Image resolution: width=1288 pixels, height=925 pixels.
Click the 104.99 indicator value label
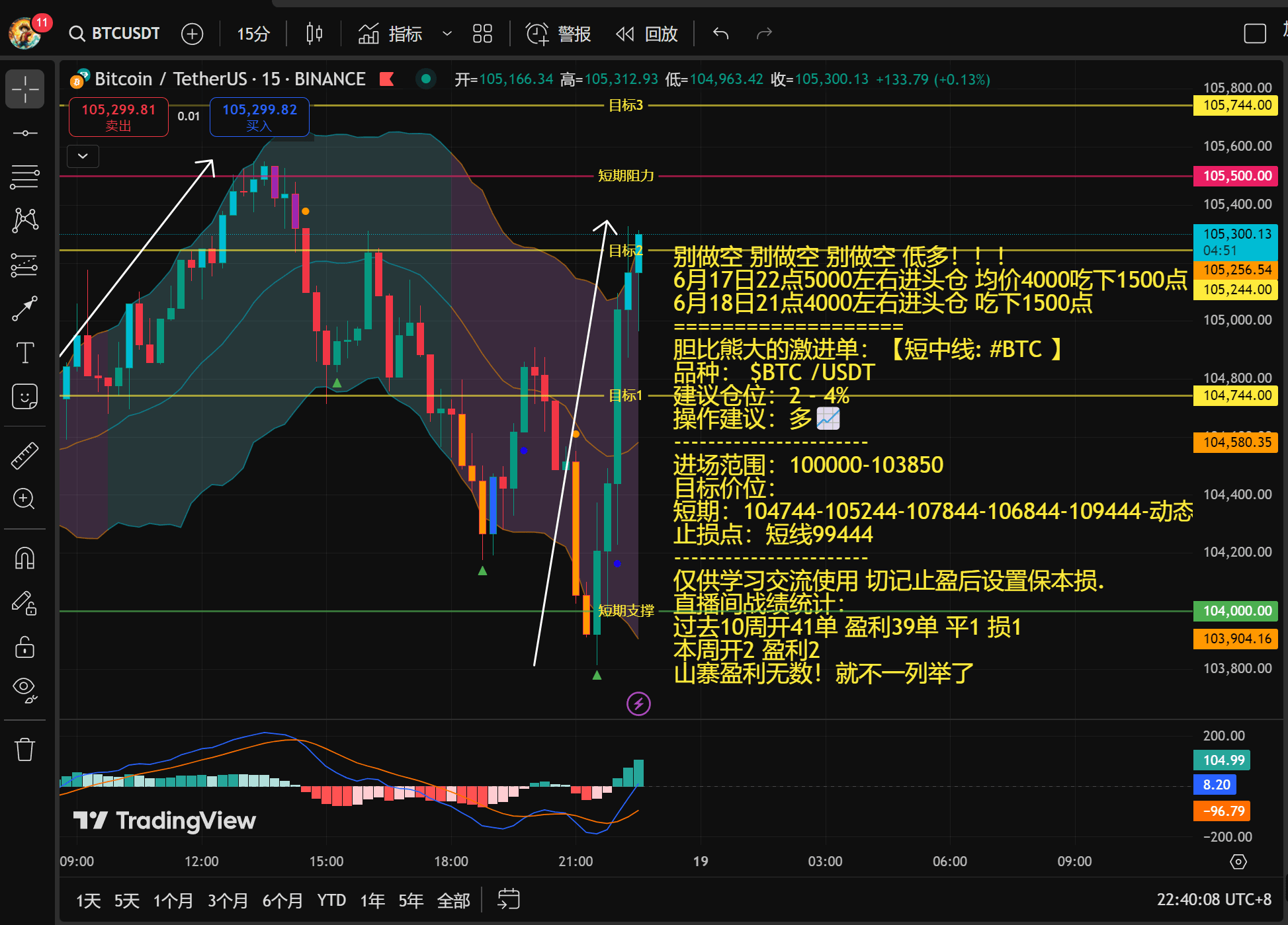click(1222, 760)
